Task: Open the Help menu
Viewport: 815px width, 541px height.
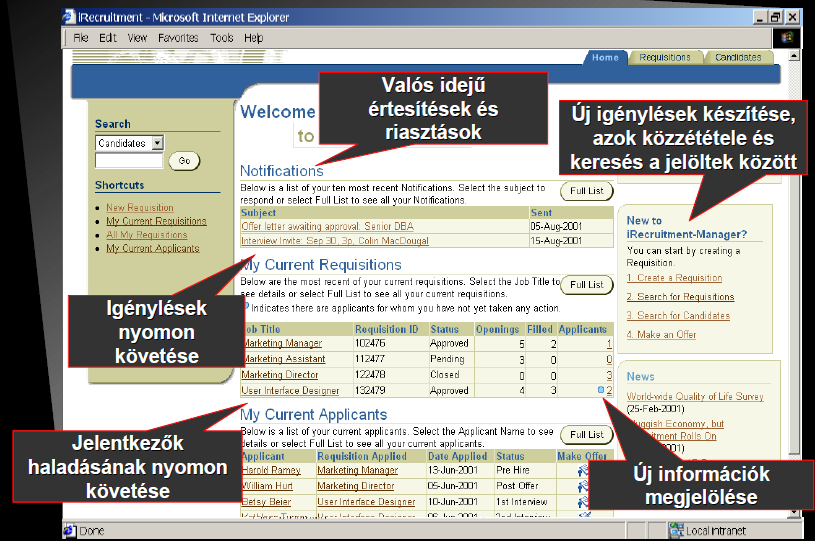Action: point(254,38)
